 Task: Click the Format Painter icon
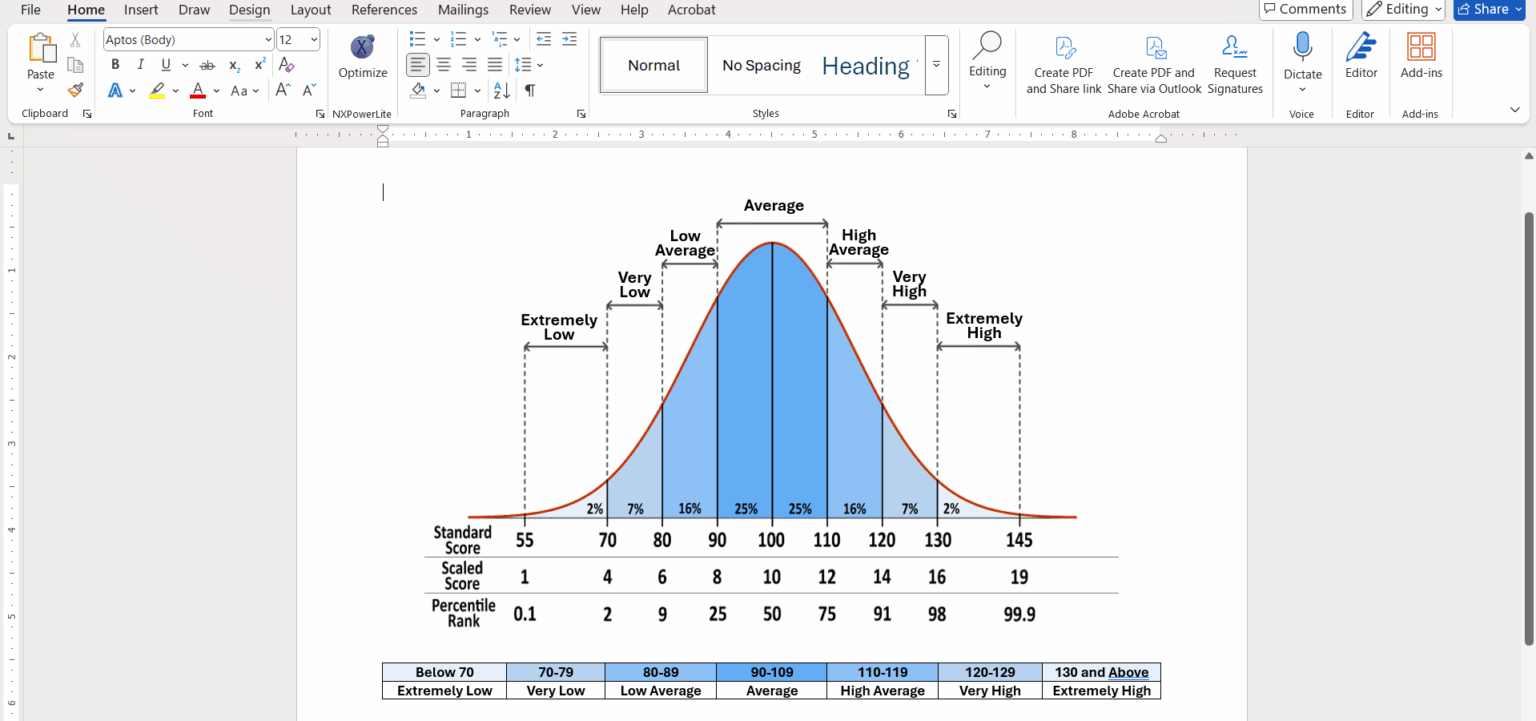(75, 90)
